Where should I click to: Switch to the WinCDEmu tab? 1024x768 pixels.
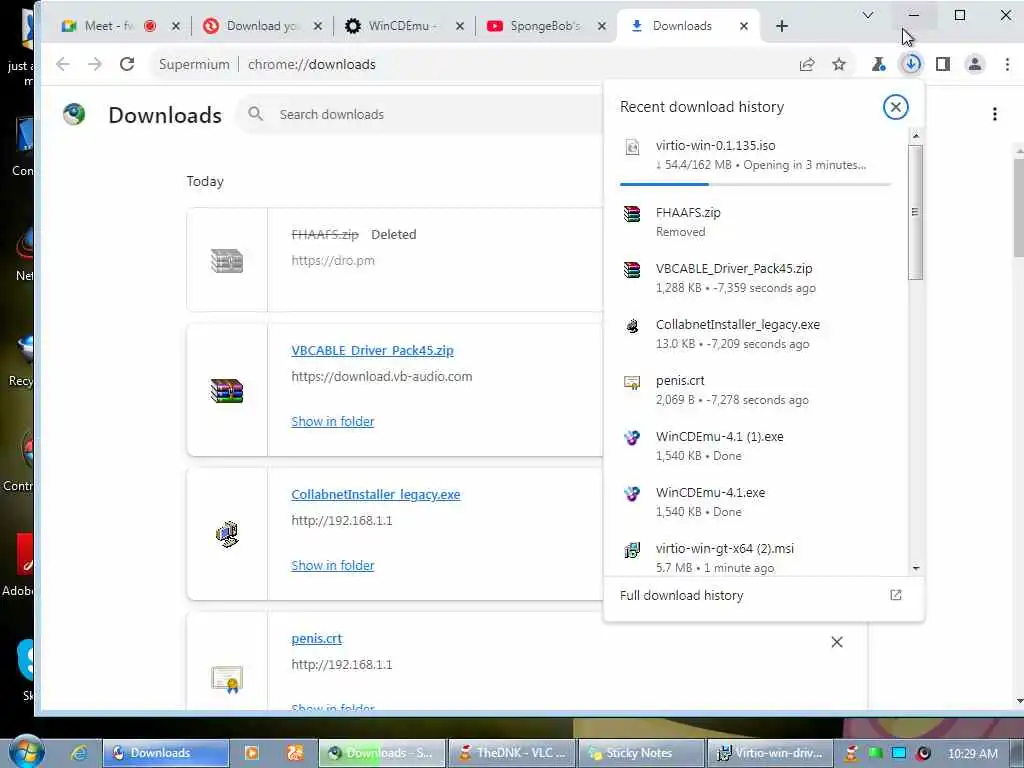pyautogui.click(x=402, y=26)
